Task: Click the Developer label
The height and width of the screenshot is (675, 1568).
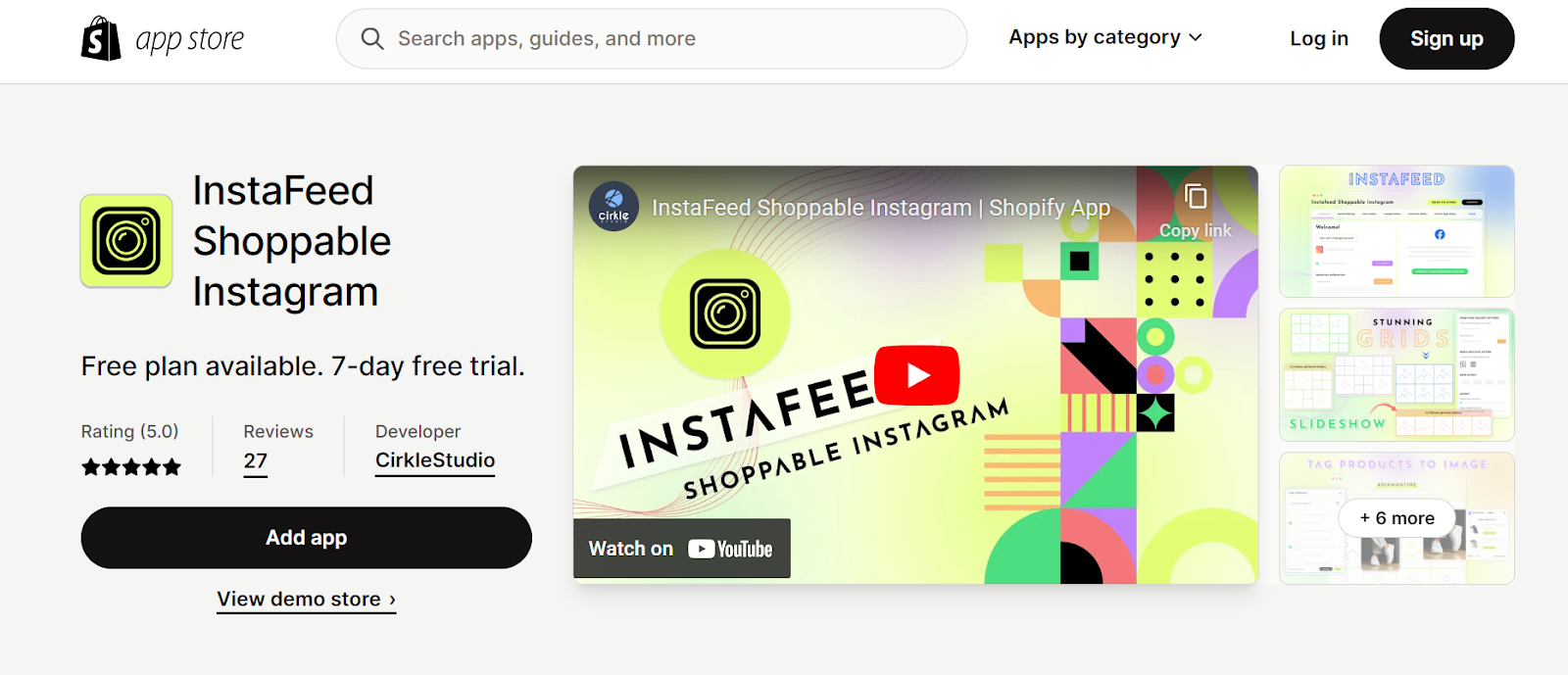Action: 417,431
